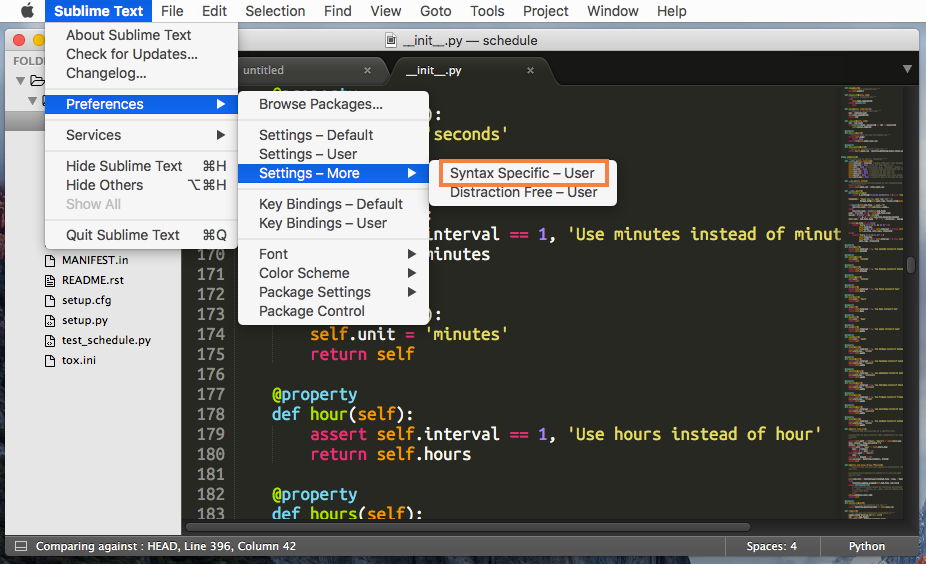Click the README.rst file icon

(x=50, y=281)
